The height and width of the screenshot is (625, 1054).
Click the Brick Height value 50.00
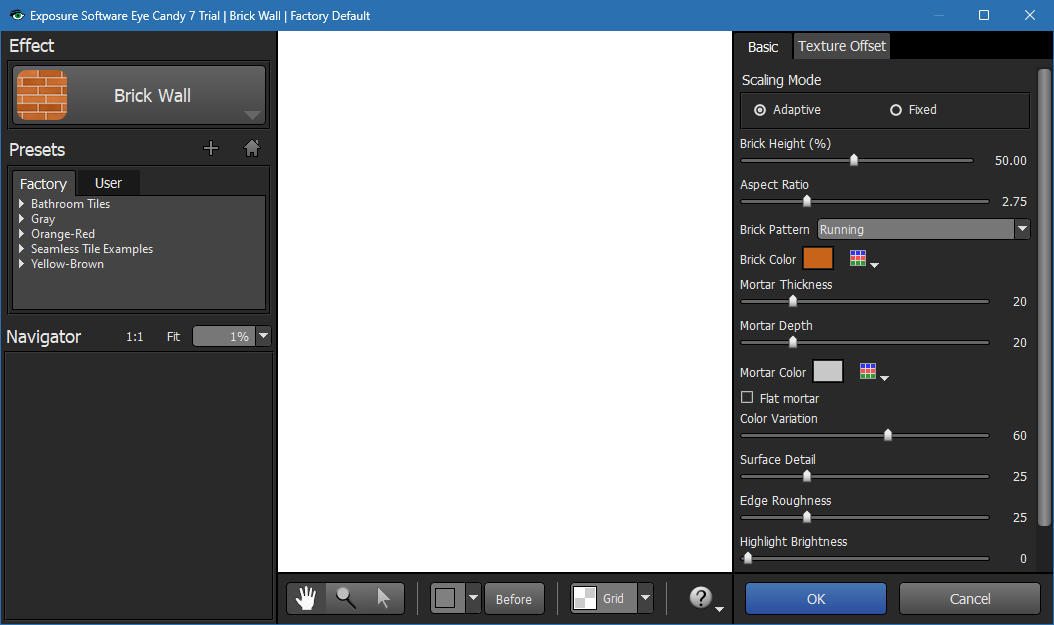pos(1010,161)
